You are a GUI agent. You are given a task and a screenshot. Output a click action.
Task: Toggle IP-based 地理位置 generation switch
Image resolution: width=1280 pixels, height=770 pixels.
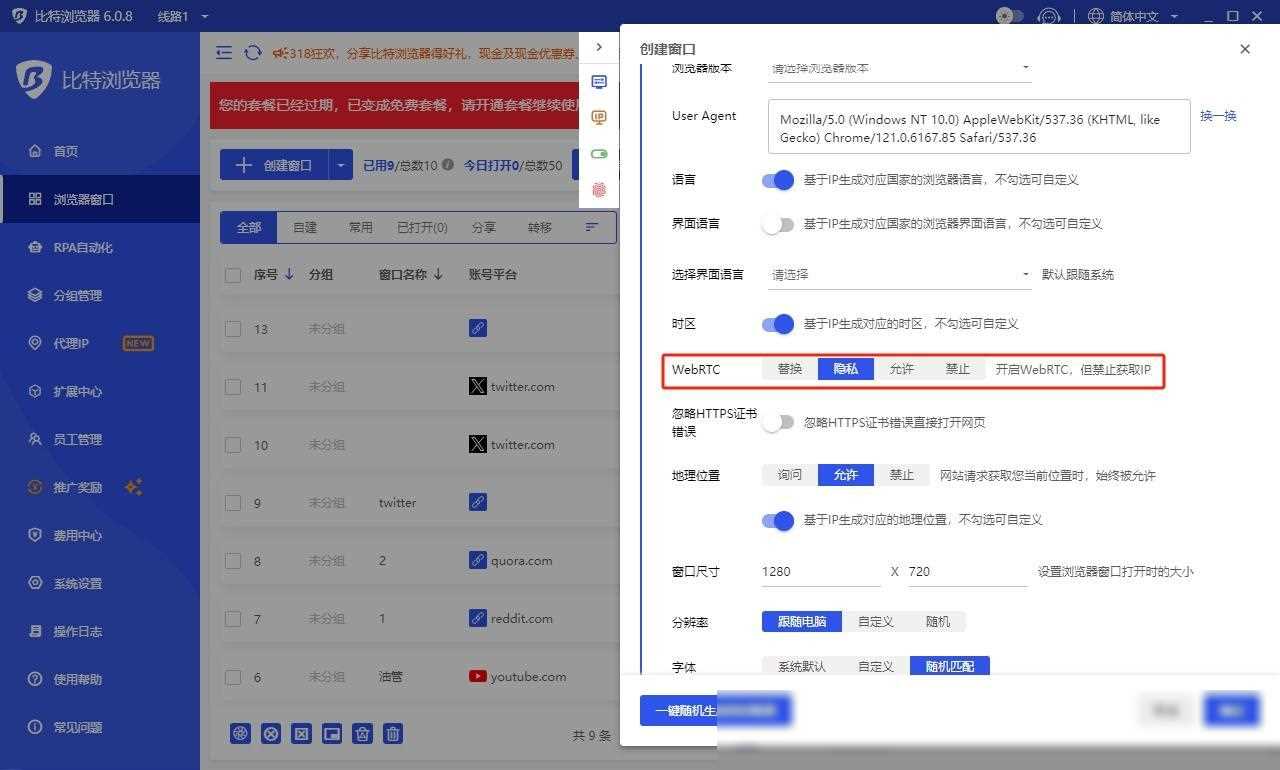tap(778, 520)
